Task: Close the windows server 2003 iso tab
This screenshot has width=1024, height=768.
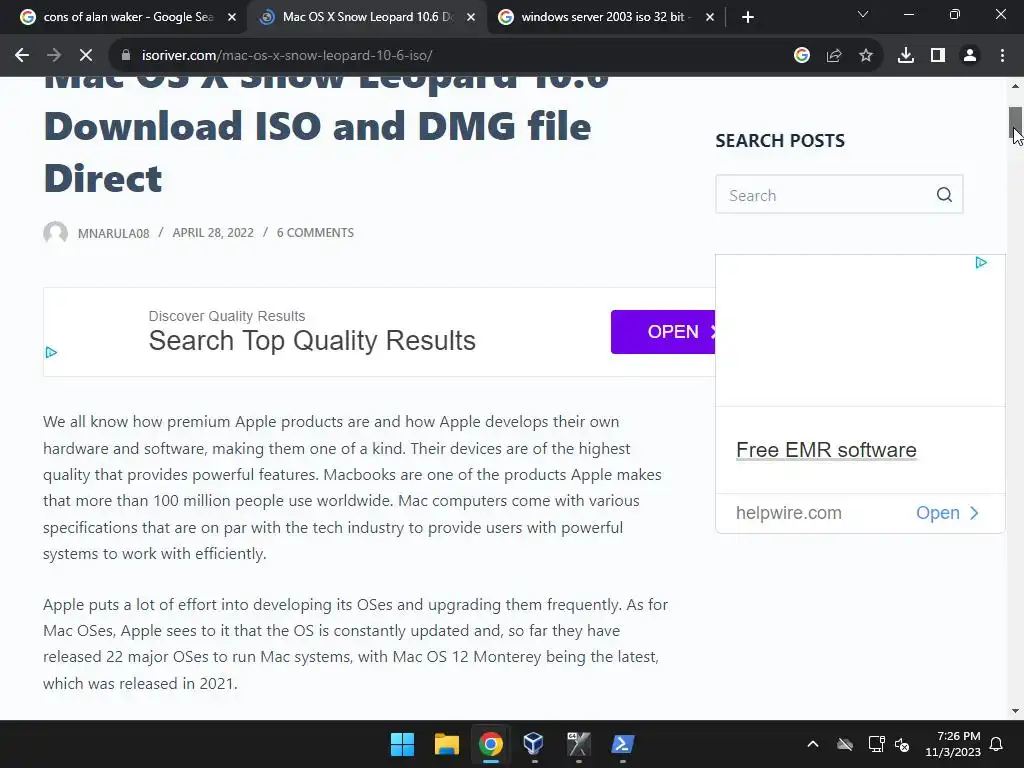Action: tap(710, 17)
